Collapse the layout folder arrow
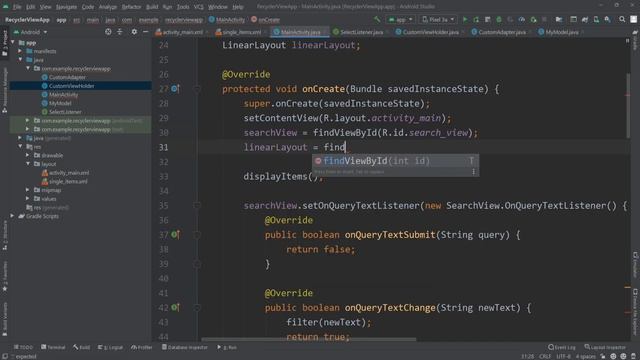Screen dimensions: 640x360 click(27, 164)
